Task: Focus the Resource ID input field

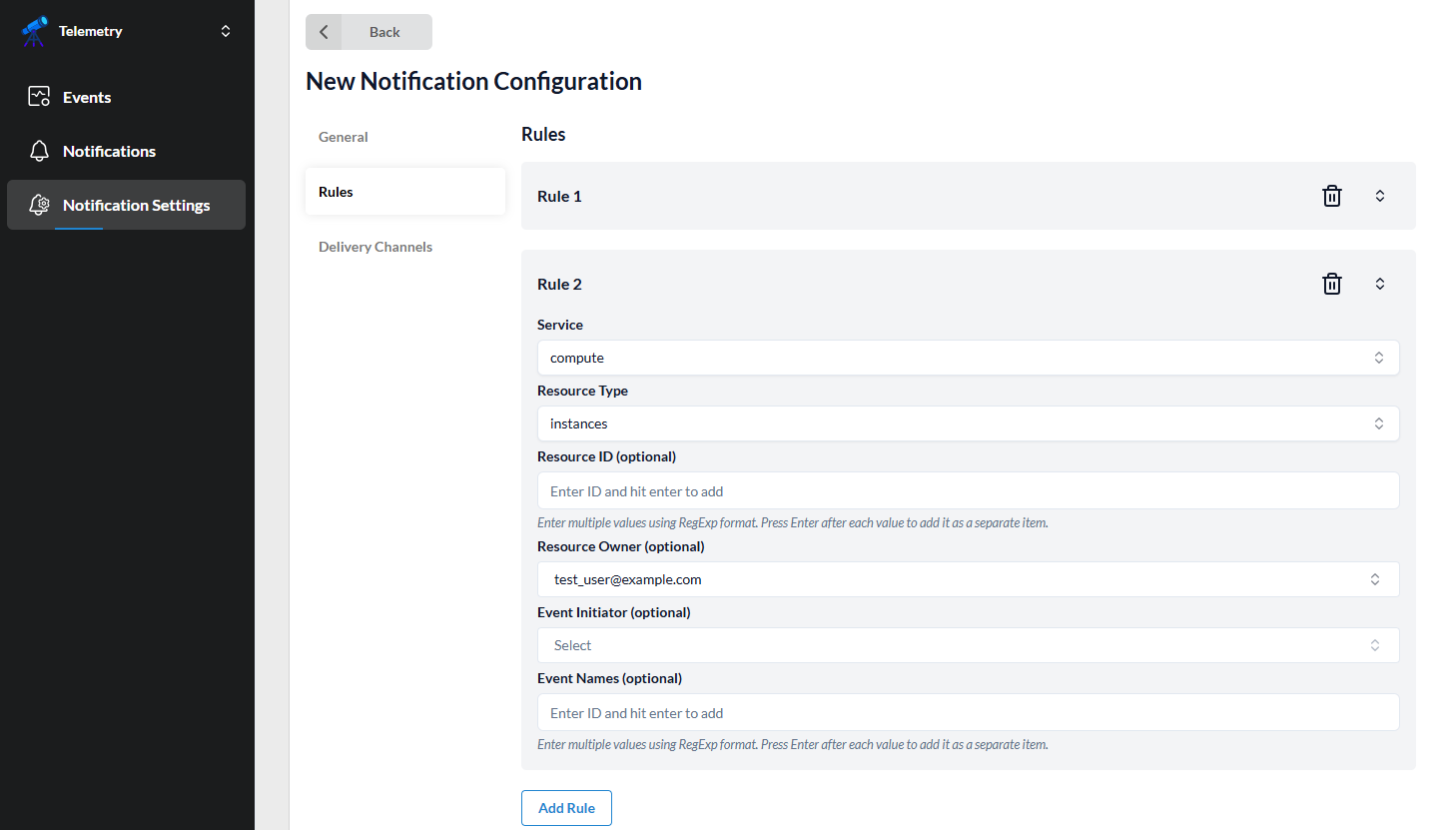Action: click(x=967, y=491)
